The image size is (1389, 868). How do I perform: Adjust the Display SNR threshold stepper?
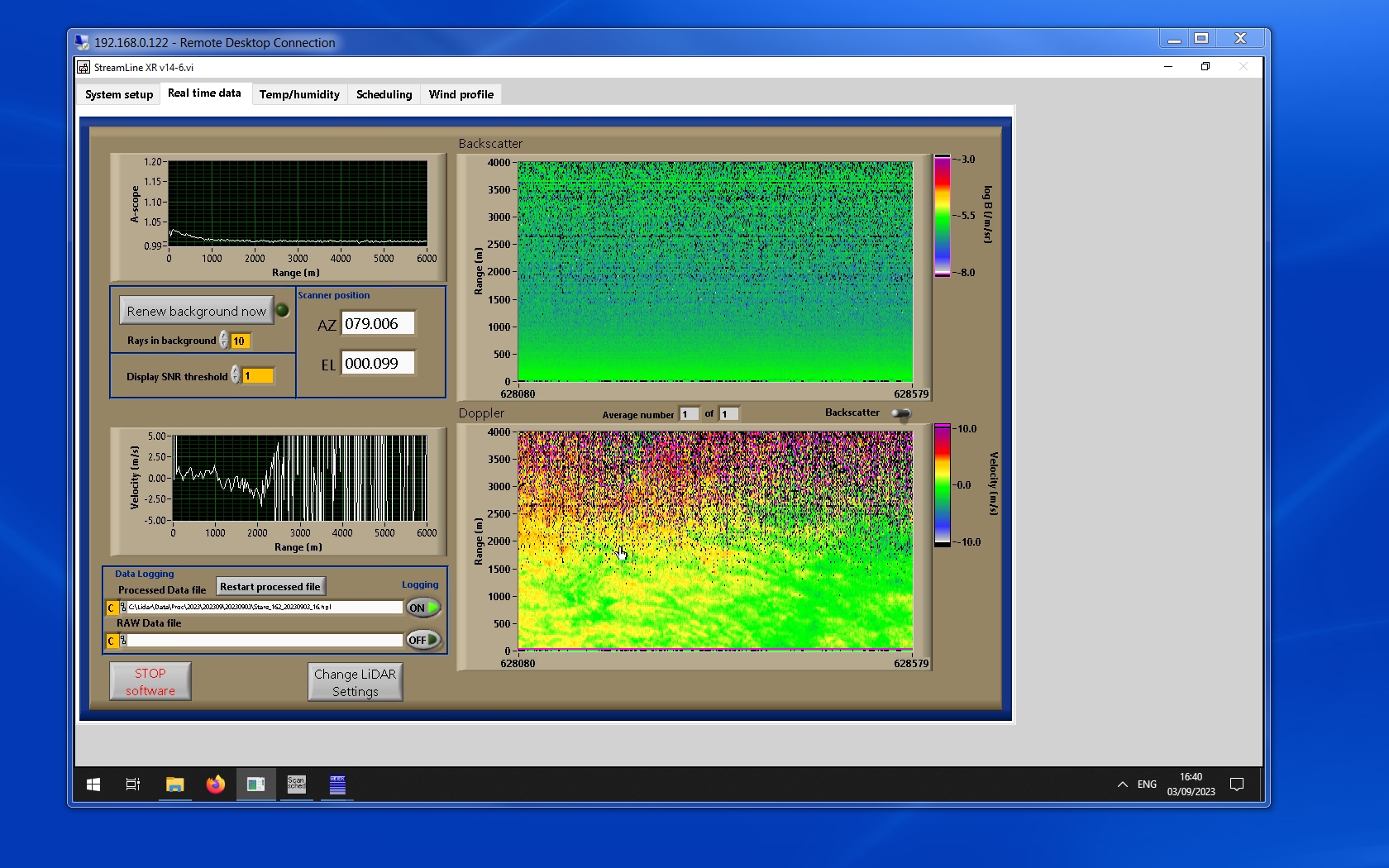point(236,375)
